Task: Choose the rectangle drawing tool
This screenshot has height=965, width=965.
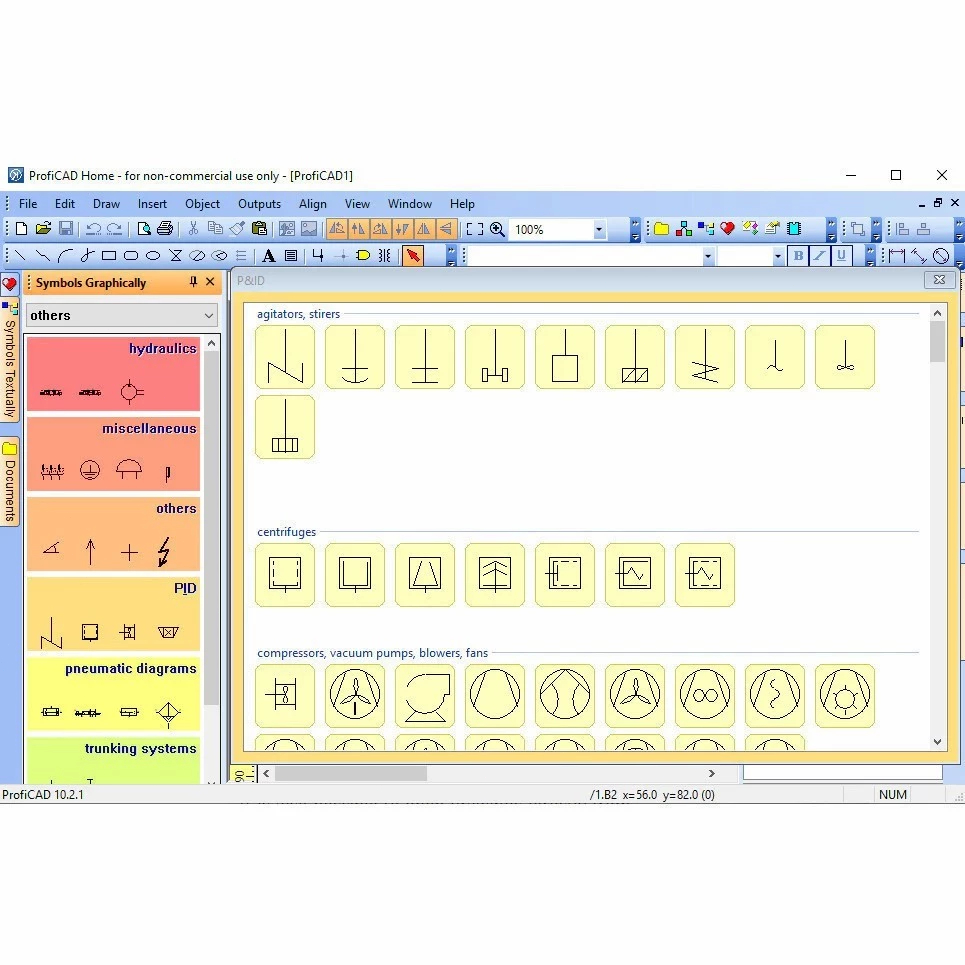Action: tap(109, 255)
